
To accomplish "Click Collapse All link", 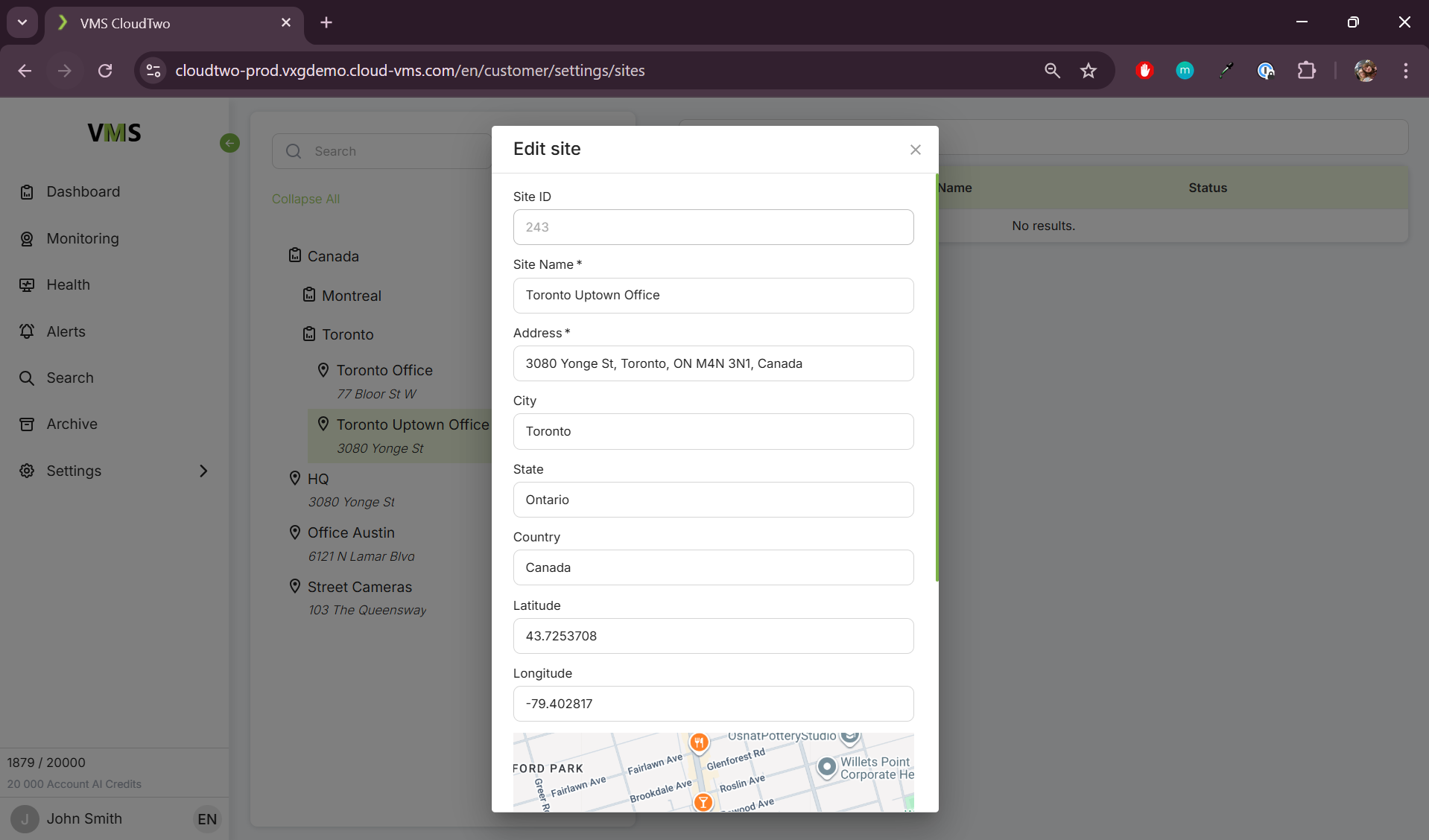I will point(305,199).
